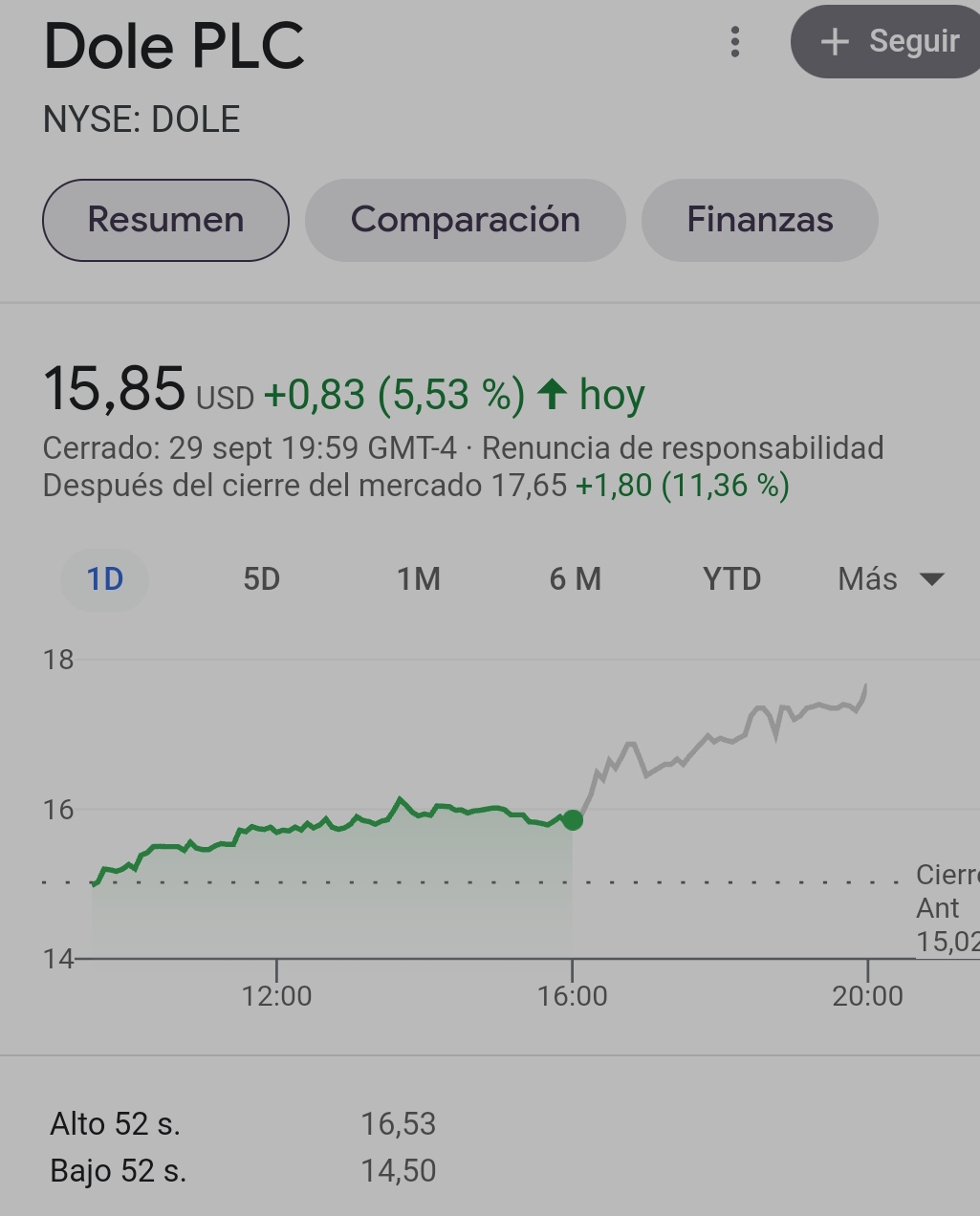Viewport: 980px width, 1216px height.
Task: Click the 12:00 time axis label
Action: click(276, 996)
